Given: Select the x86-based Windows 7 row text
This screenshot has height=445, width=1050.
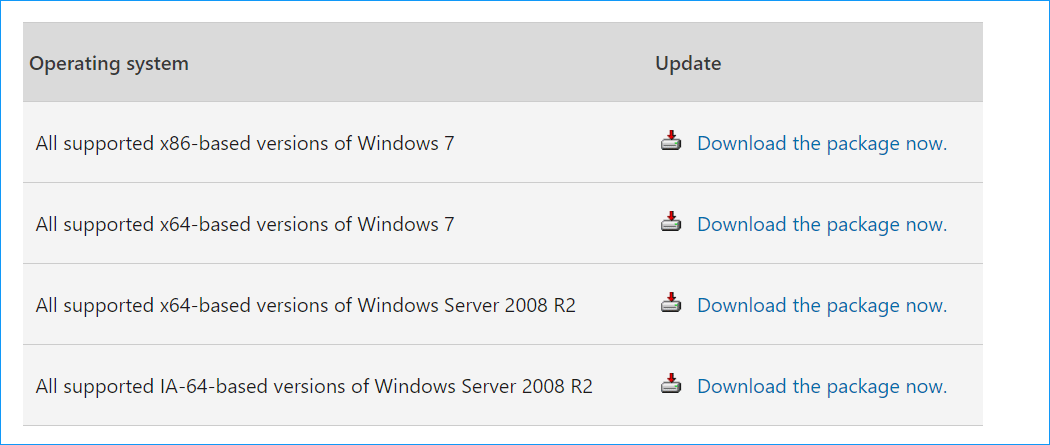Looking at the screenshot, I should point(245,143).
